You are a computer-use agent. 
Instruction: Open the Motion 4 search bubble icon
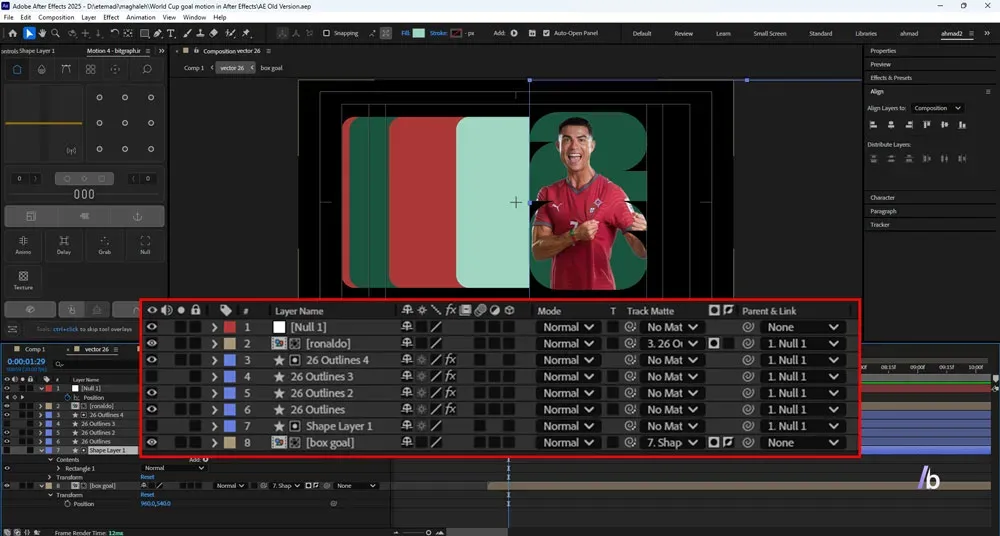point(147,70)
